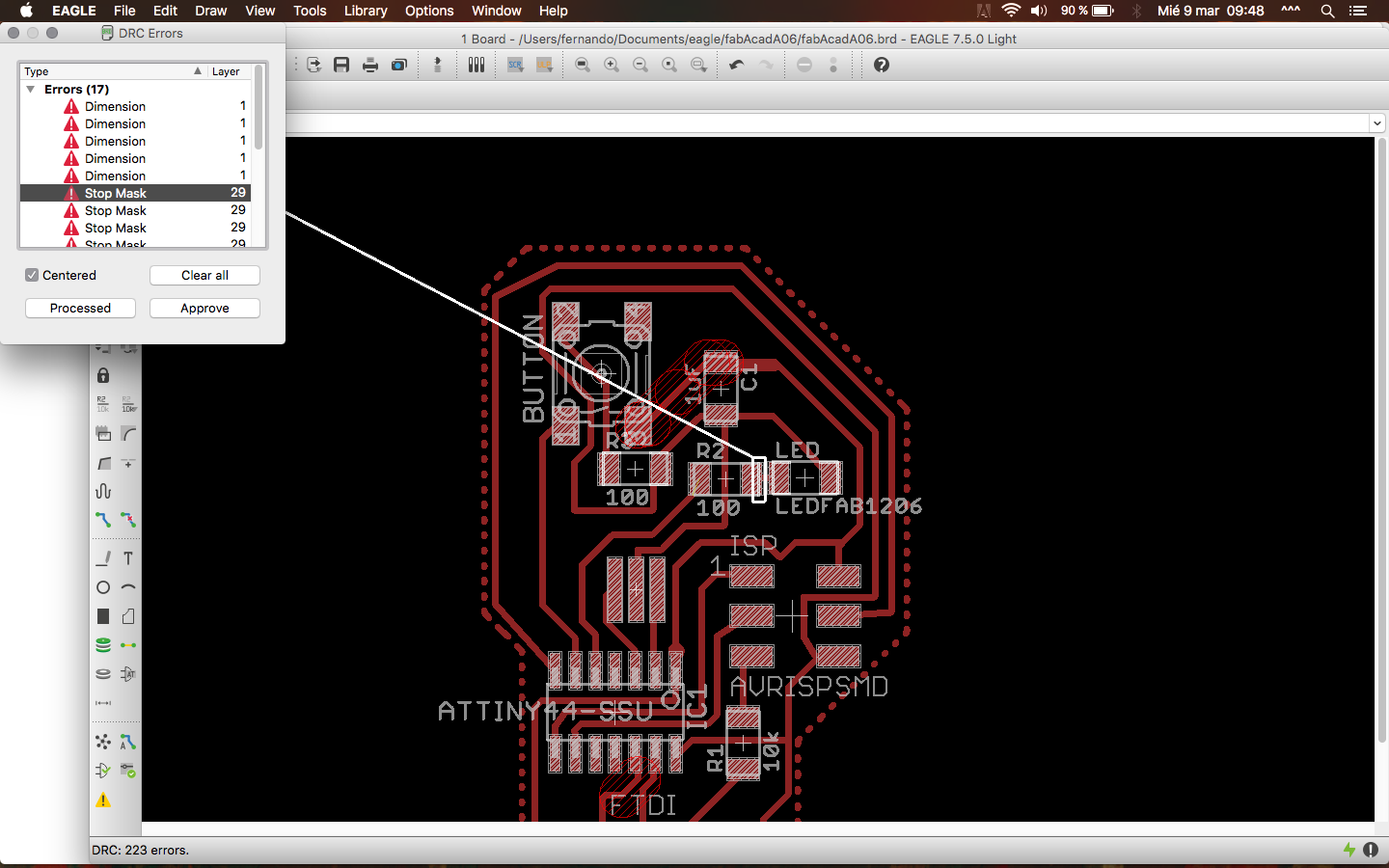
Task: Click the Zoom select magnifier icon
Action: click(698, 65)
